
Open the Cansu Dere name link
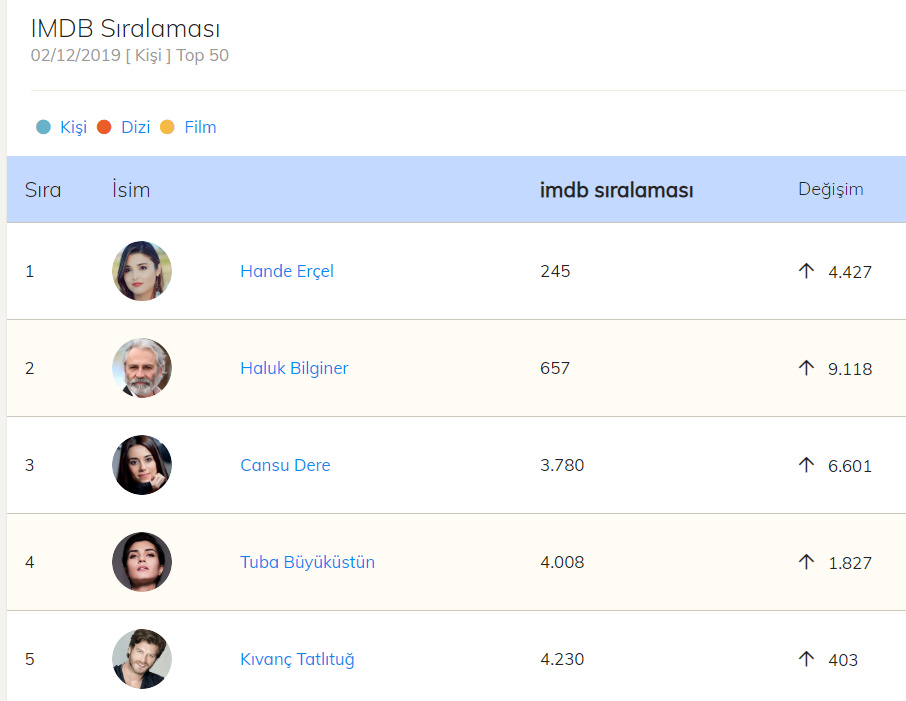tap(285, 465)
